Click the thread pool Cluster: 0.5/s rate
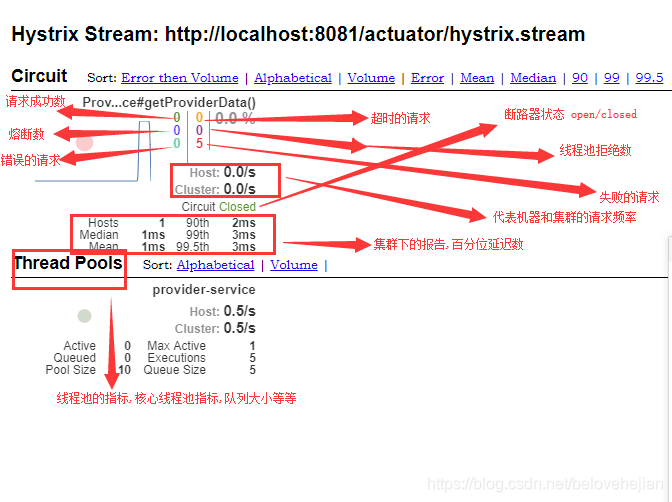672x502 pixels. (215, 328)
